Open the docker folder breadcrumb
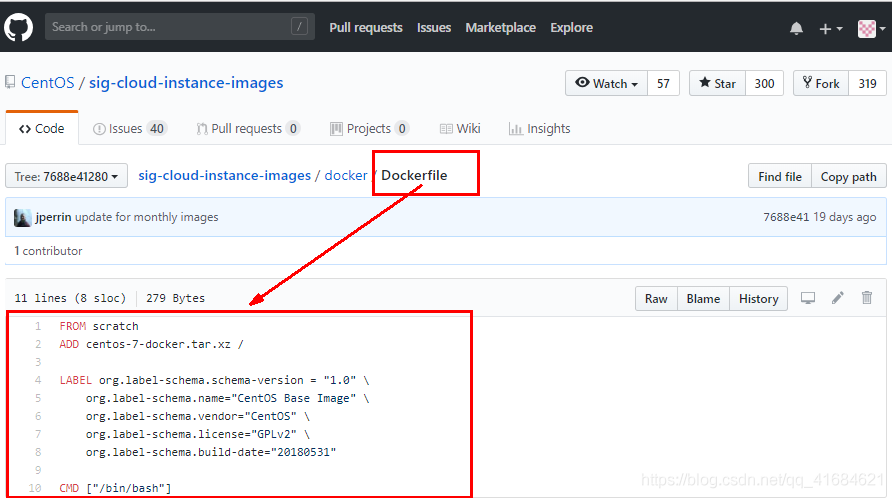Screen dimensions: 892x498 (x=346, y=175)
